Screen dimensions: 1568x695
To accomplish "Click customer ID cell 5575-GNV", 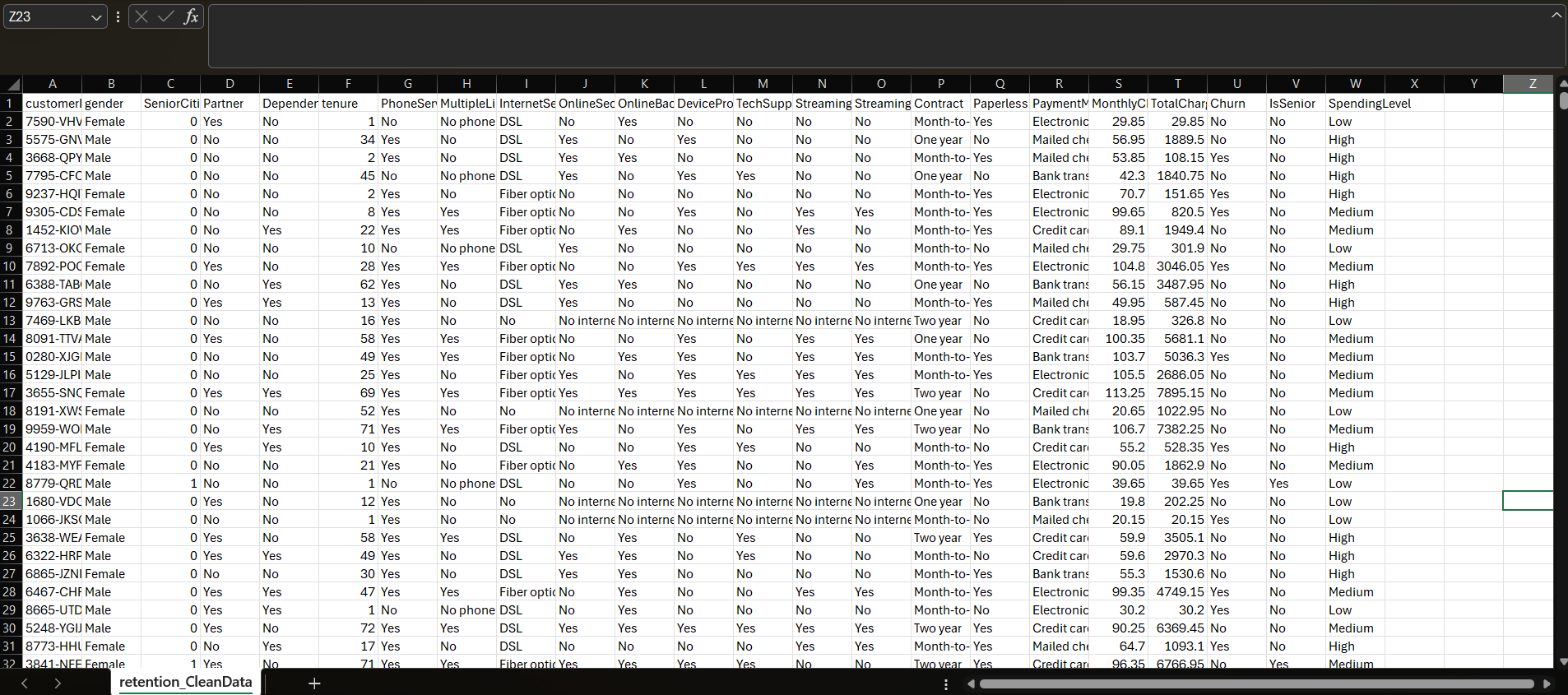I will point(53,140).
